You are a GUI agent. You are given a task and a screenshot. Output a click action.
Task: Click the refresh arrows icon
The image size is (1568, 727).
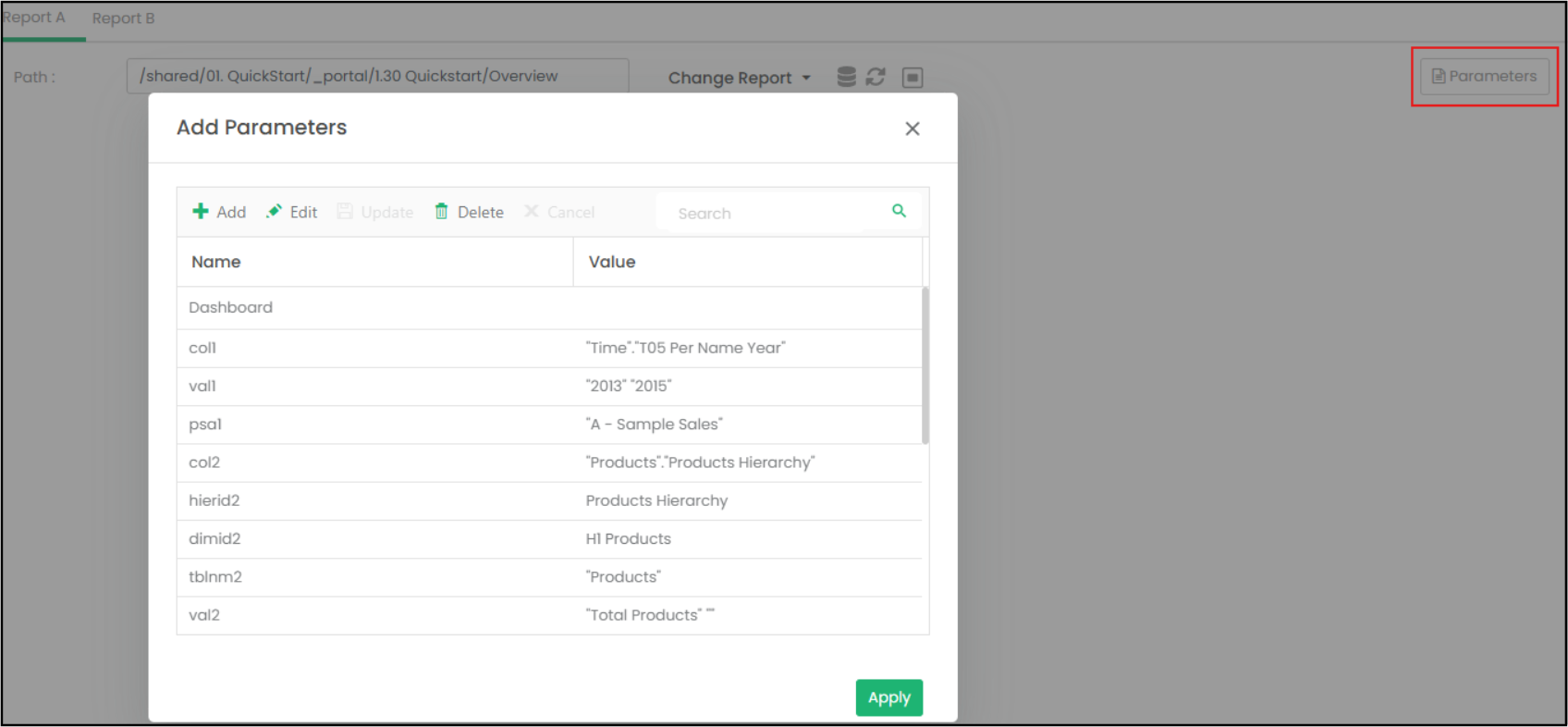click(x=876, y=77)
